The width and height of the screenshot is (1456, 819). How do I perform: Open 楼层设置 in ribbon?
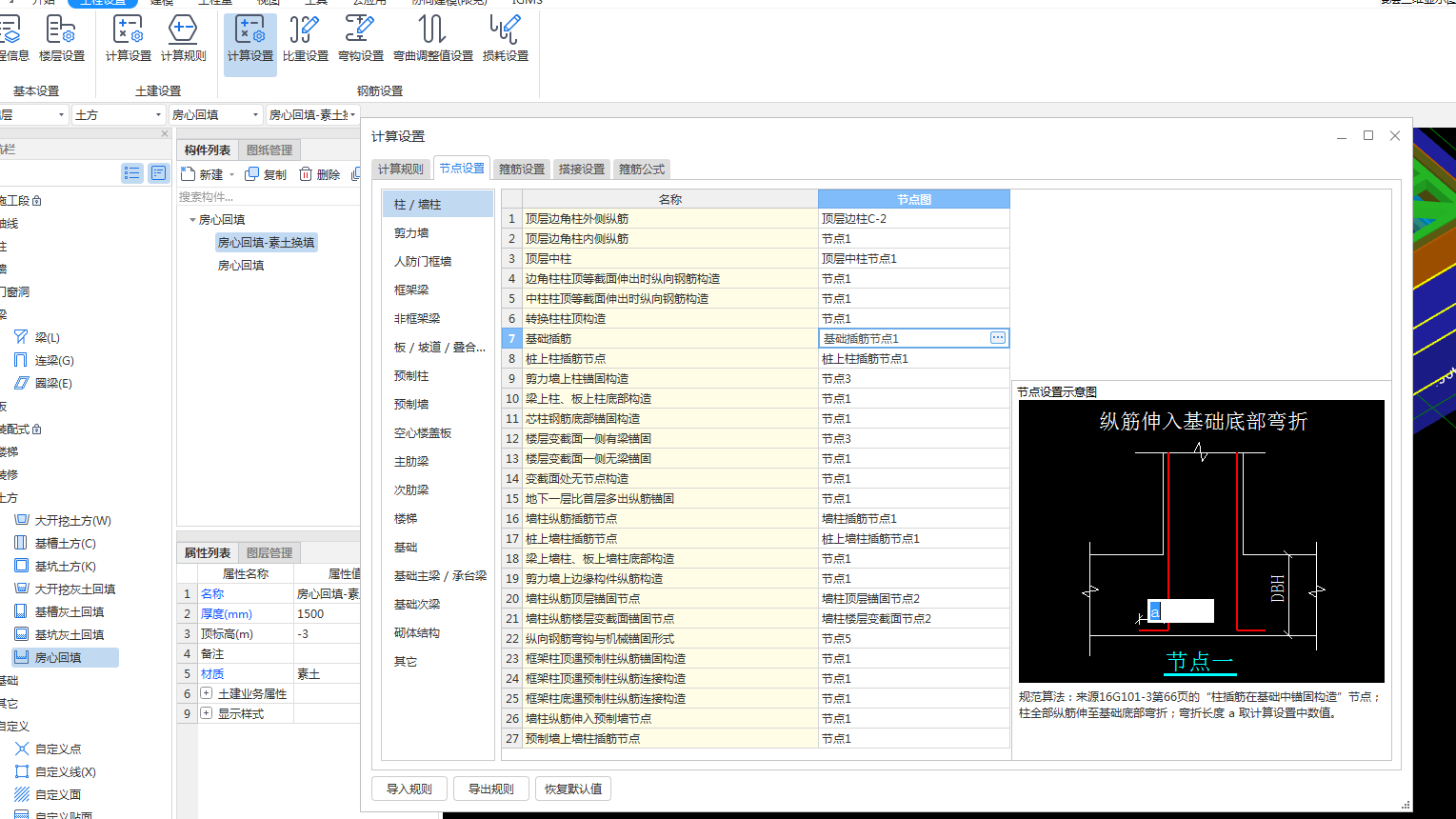pyautogui.click(x=62, y=39)
